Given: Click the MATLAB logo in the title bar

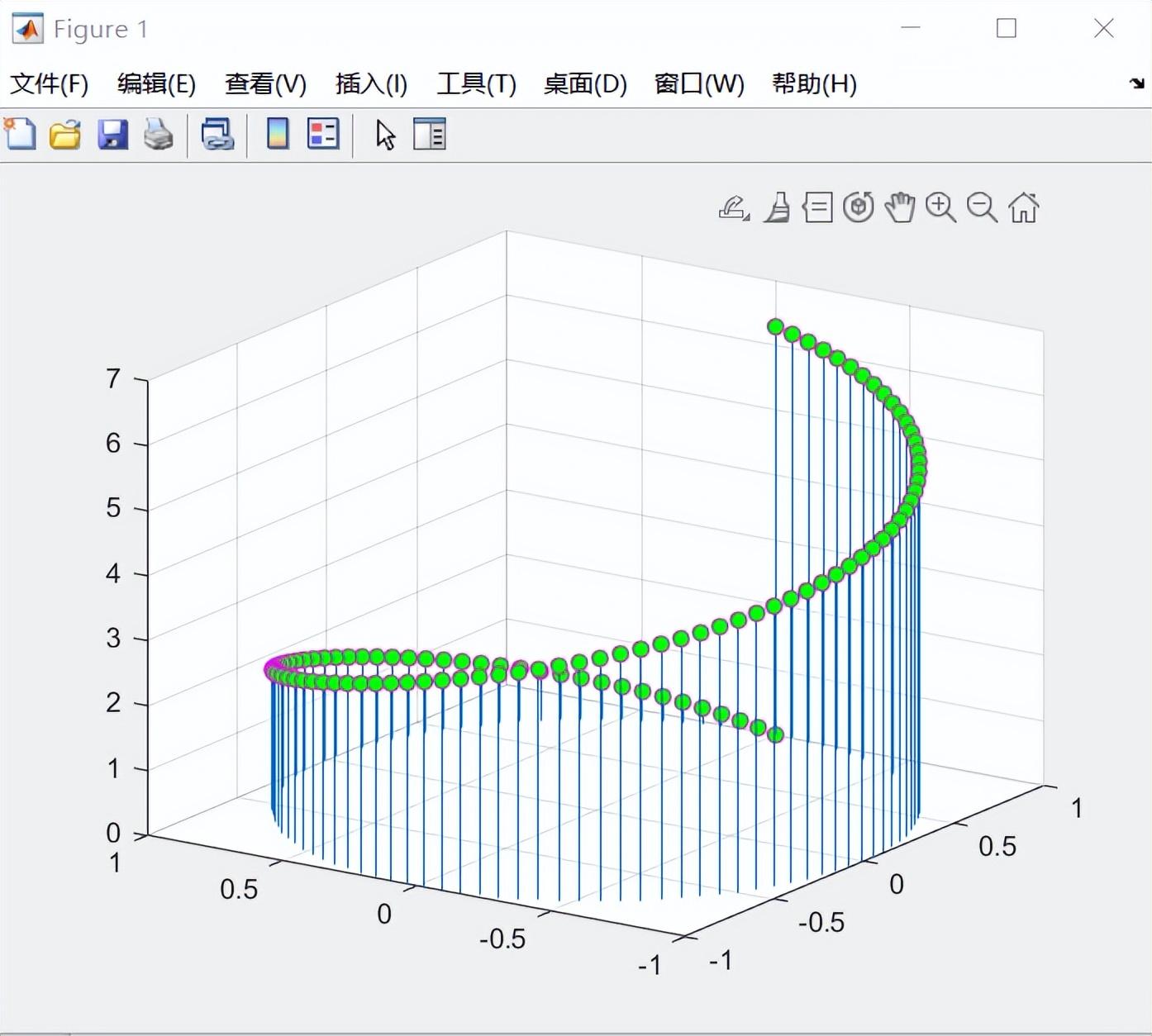Looking at the screenshot, I should tap(27, 29).
